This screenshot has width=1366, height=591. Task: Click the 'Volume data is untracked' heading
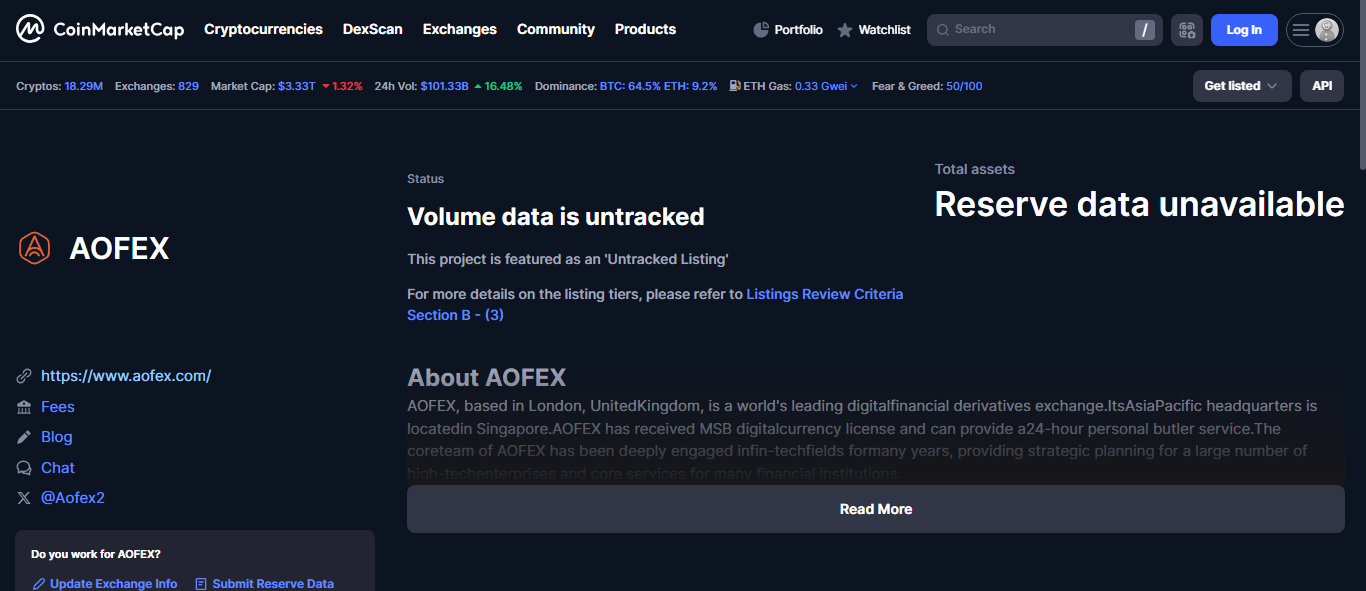click(x=556, y=216)
